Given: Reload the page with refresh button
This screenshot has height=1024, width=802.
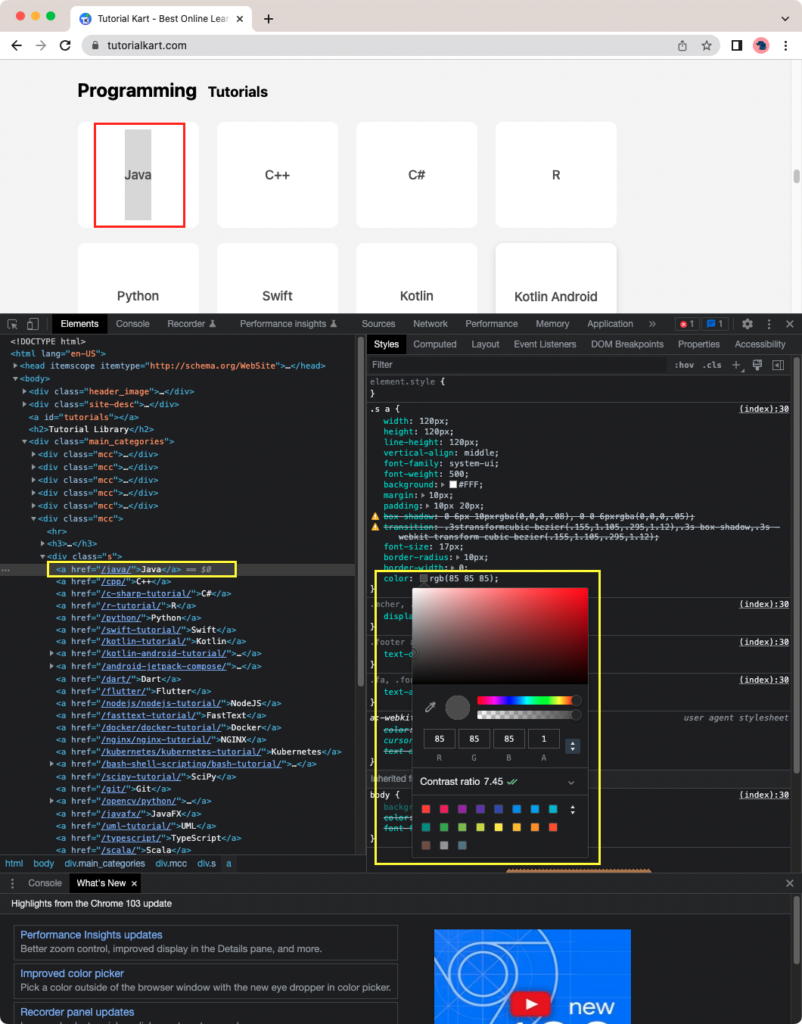Looking at the screenshot, I should click(65, 46).
